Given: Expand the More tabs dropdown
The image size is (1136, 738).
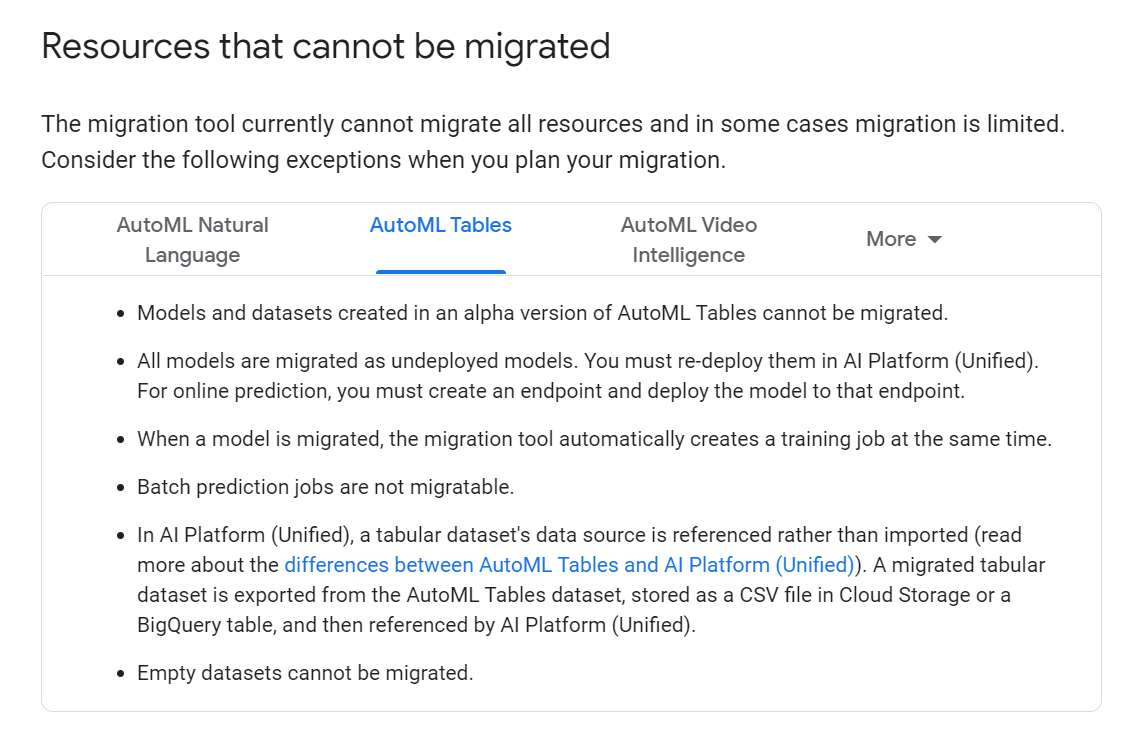Looking at the screenshot, I should pos(903,239).
